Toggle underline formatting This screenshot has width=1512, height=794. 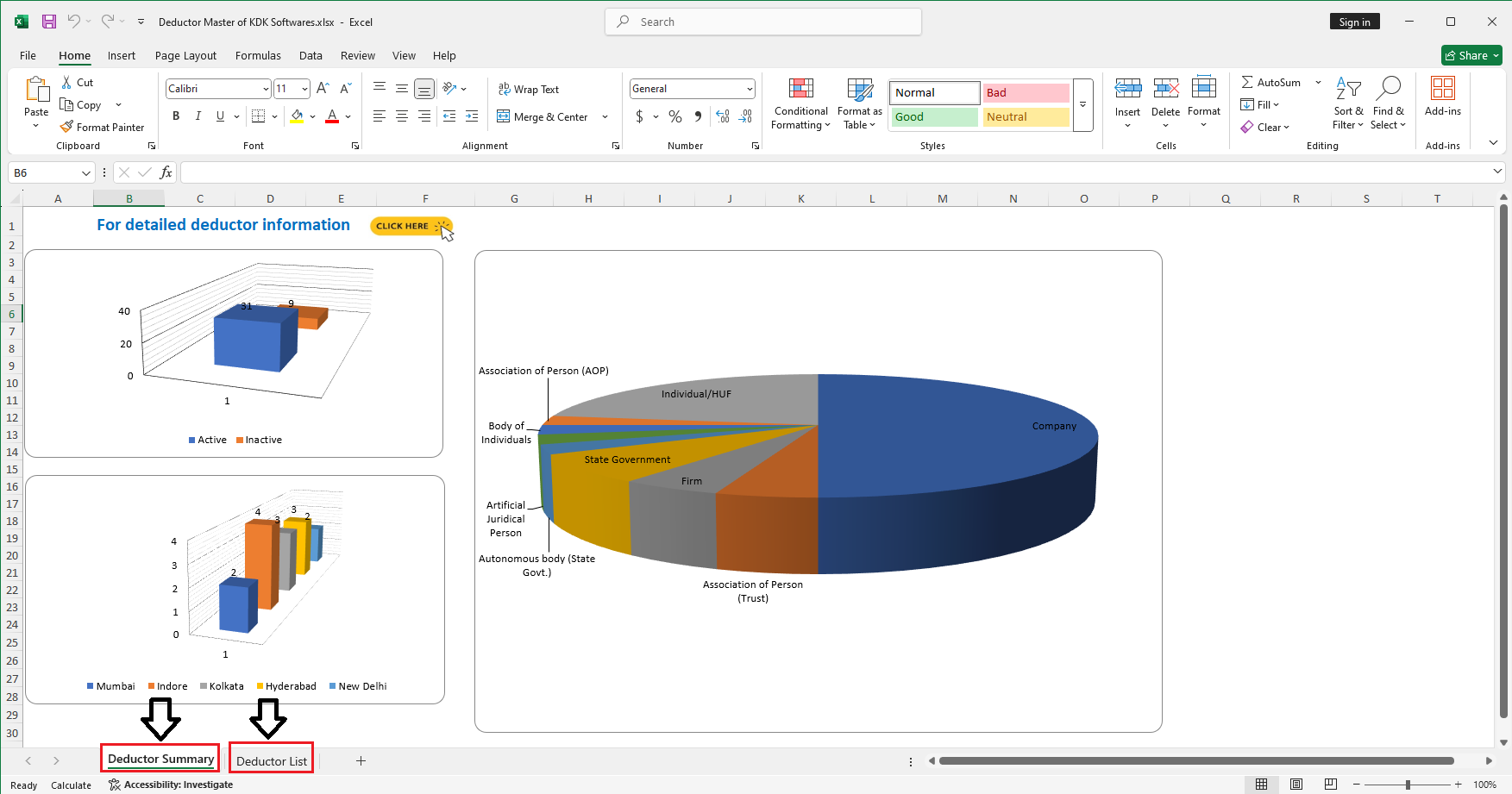click(221, 116)
